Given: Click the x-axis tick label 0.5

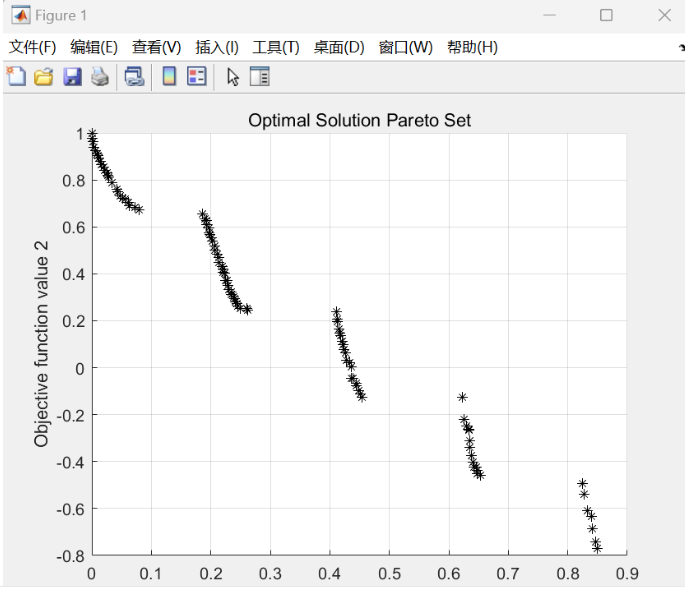Looking at the screenshot, I should (389, 574).
